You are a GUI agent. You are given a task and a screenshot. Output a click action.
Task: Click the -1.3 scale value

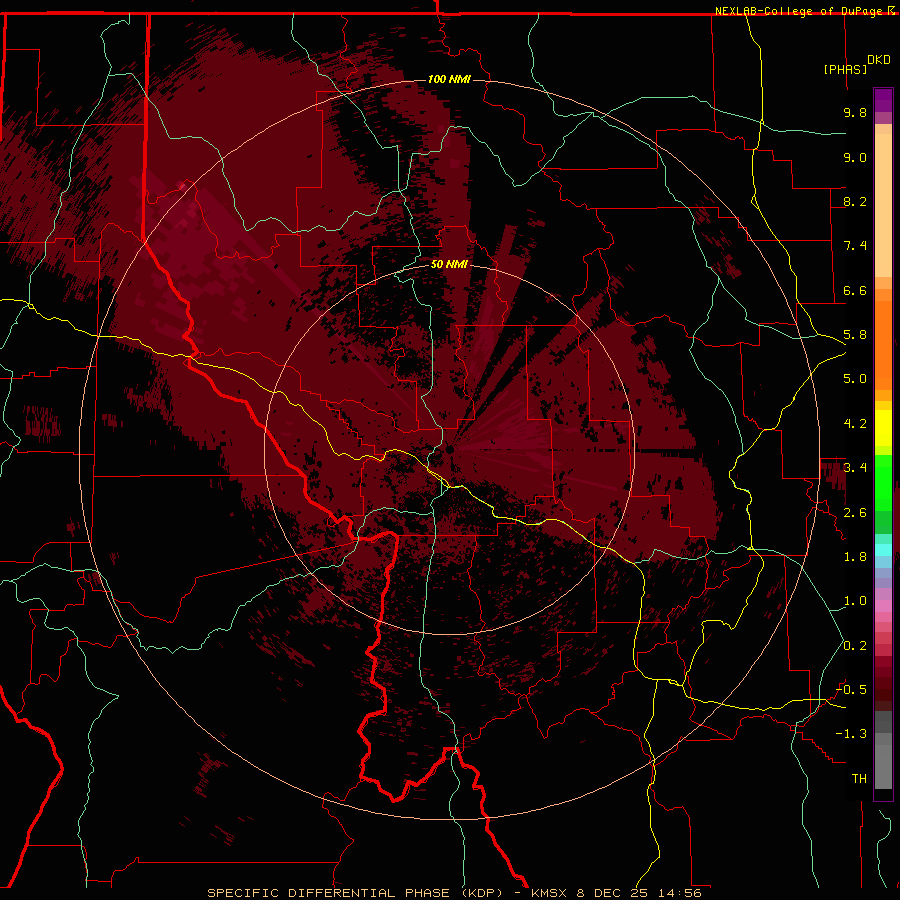click(x=852, y=734)
